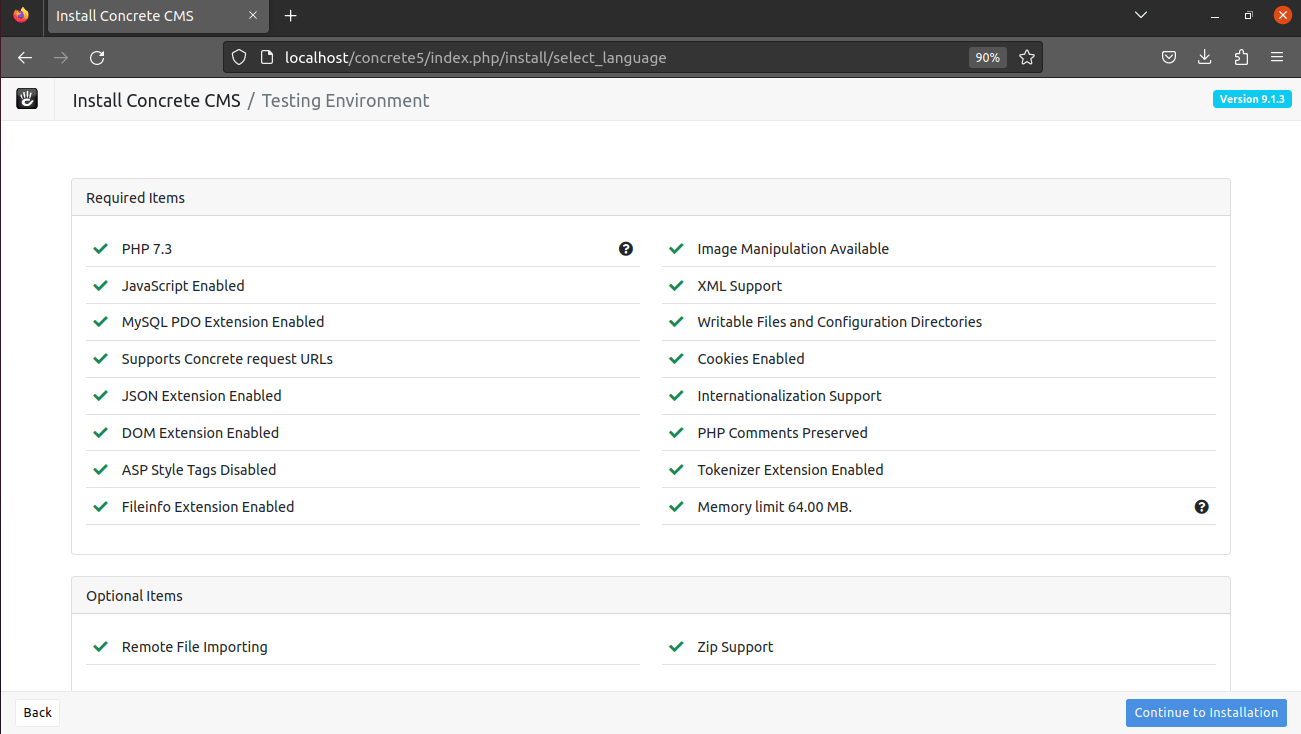Click the Concrete CMS hand logo icon

click(27, 99)
